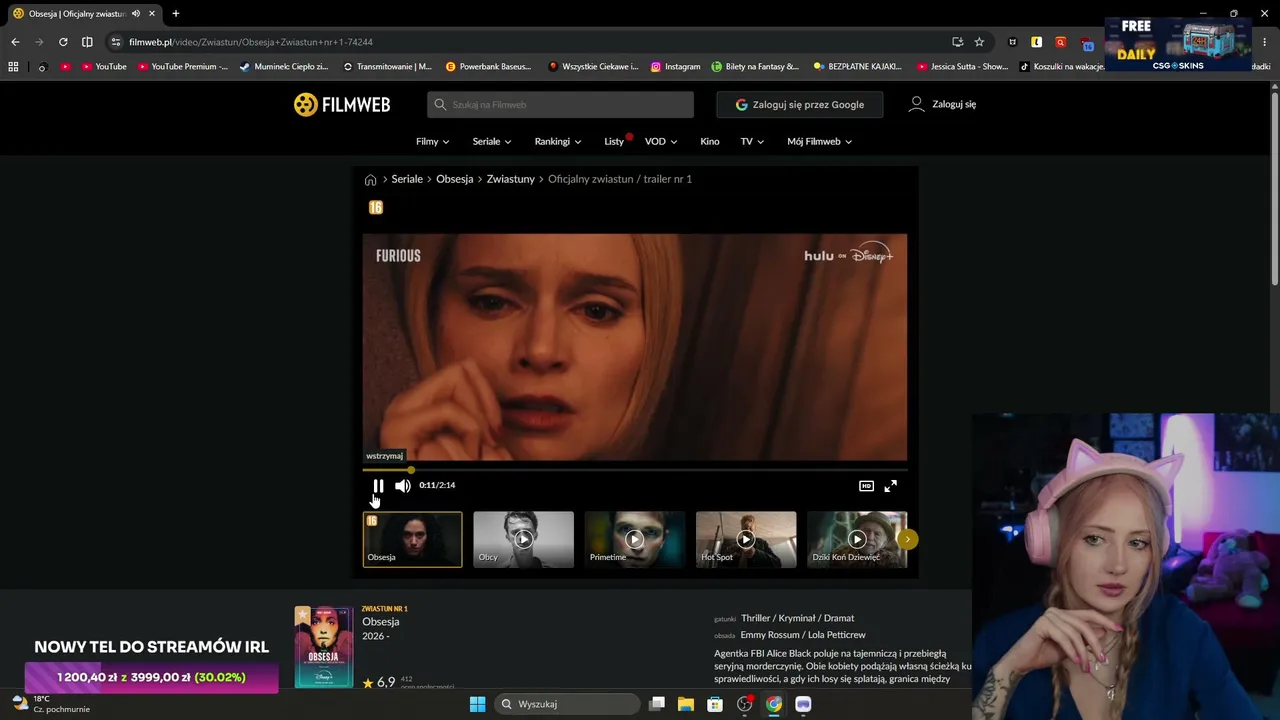Open the 'Bilety na Fantasy' bookmark
The height and width of the screenshot is (720, 1280).
point(755,67)
